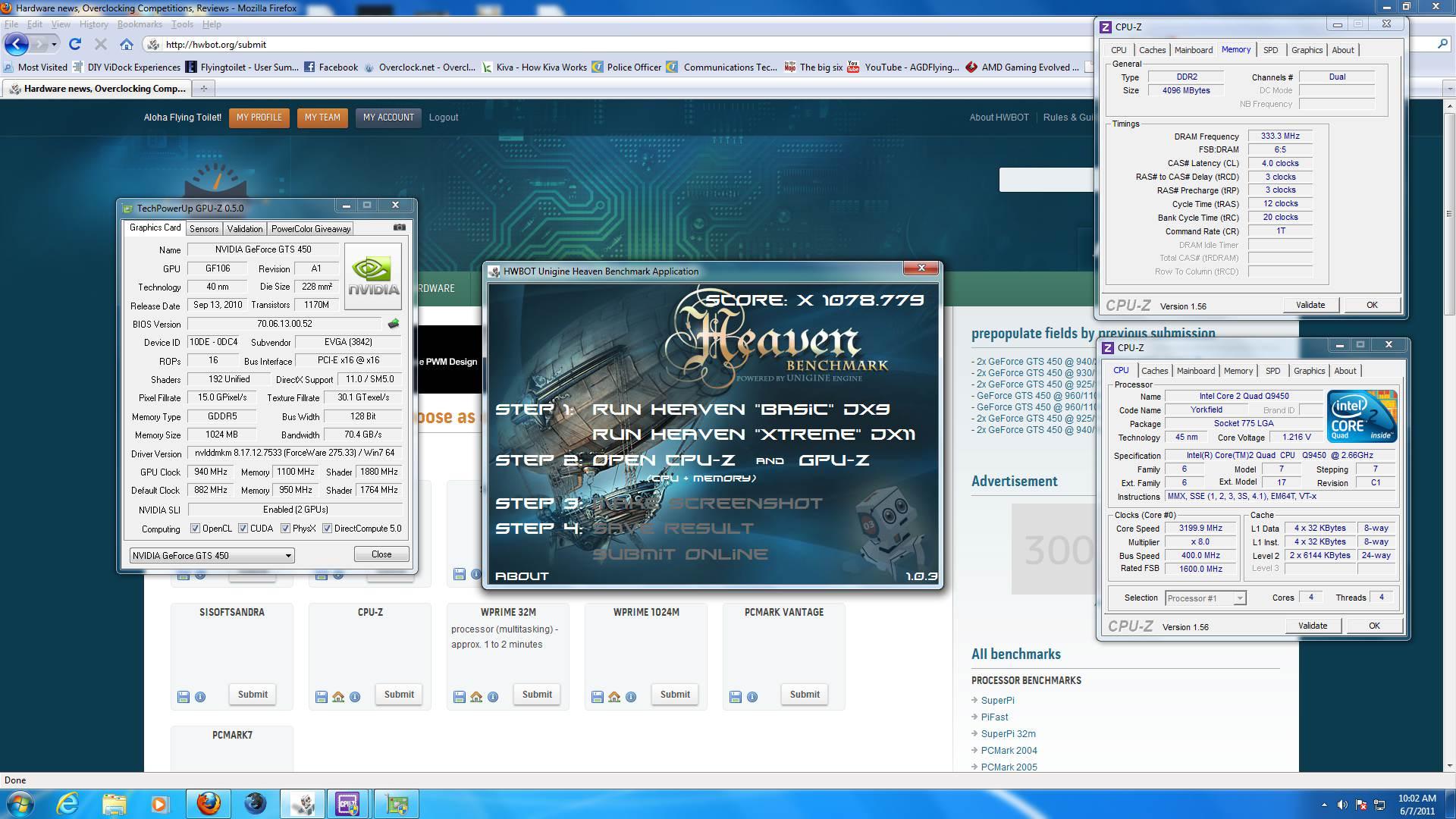Image resolution: width=1456 pixels, height=819 pixels.
Task: Click Submit under wPrime 32M
Action: tap(537, 694)
